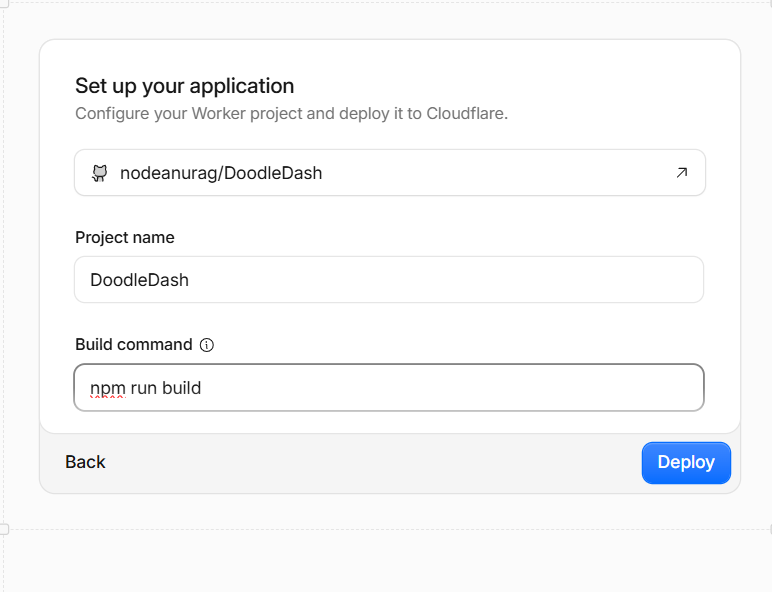772x592 pixels.
Task: Open repository via external link arrow icon
Action: pyautogui.click(x=681, y=173)
